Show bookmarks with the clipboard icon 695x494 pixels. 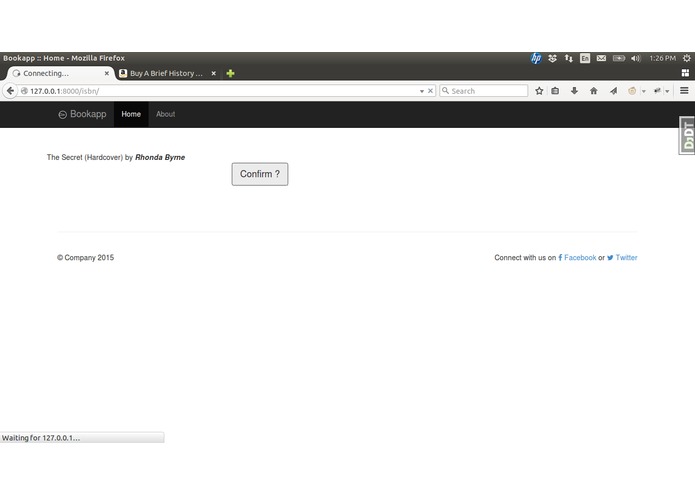coord(555,91)
